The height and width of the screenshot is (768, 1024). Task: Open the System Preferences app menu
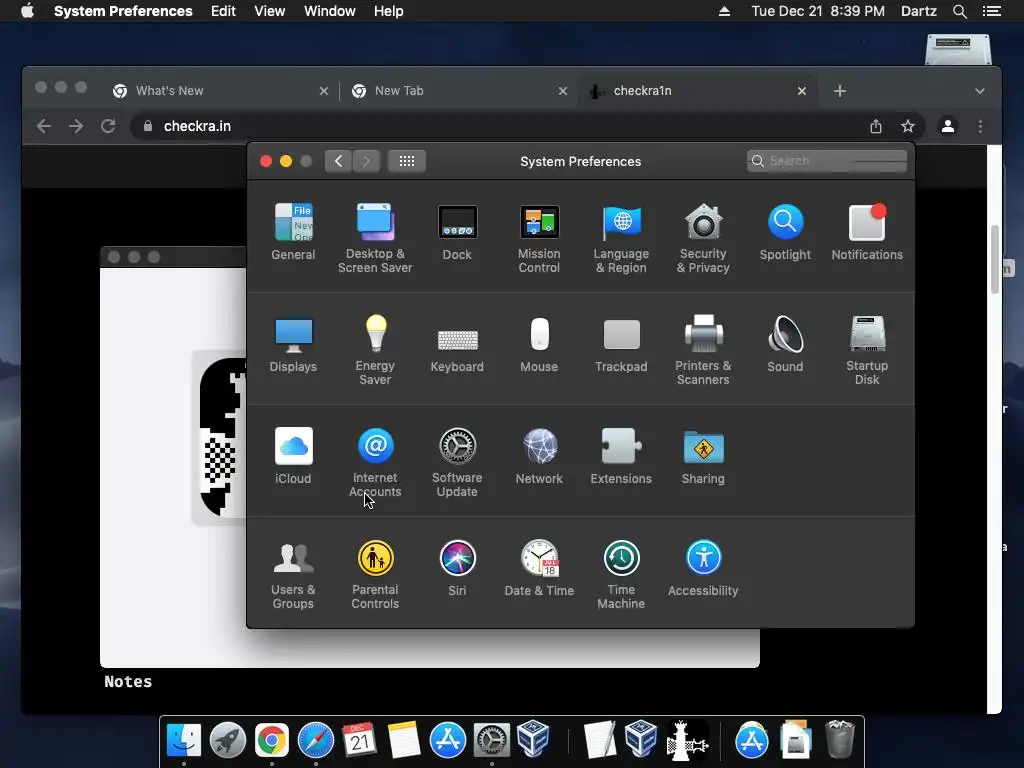point(123,11)
